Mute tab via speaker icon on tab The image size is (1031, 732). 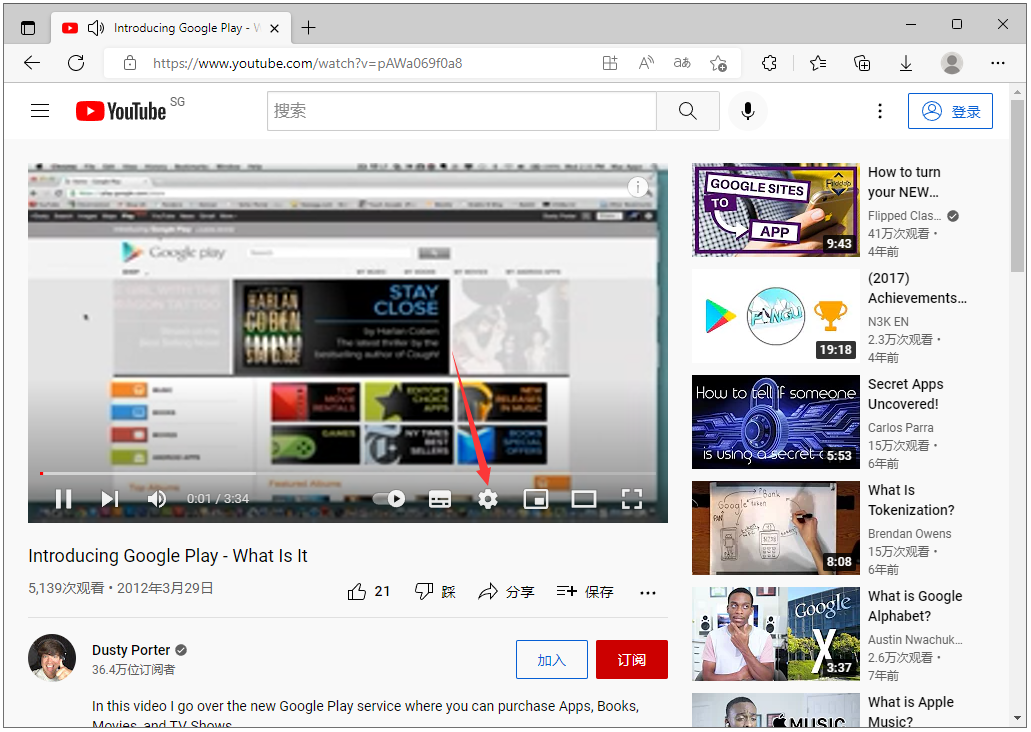point(96,28)
